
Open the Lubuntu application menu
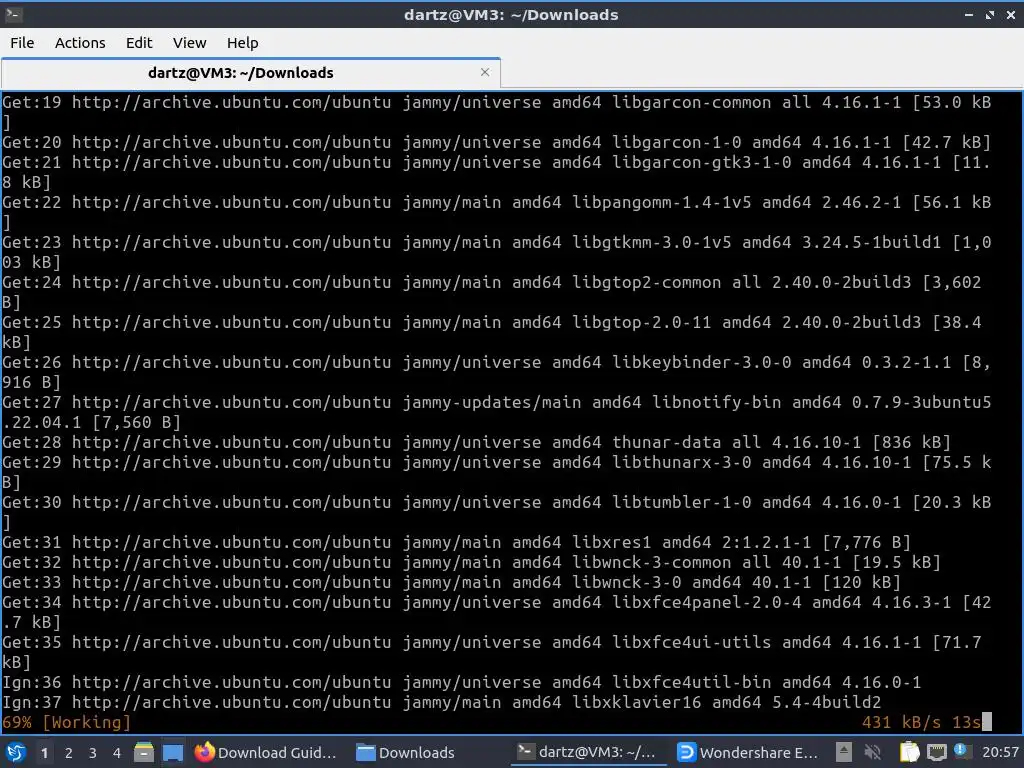coord(16,752)
